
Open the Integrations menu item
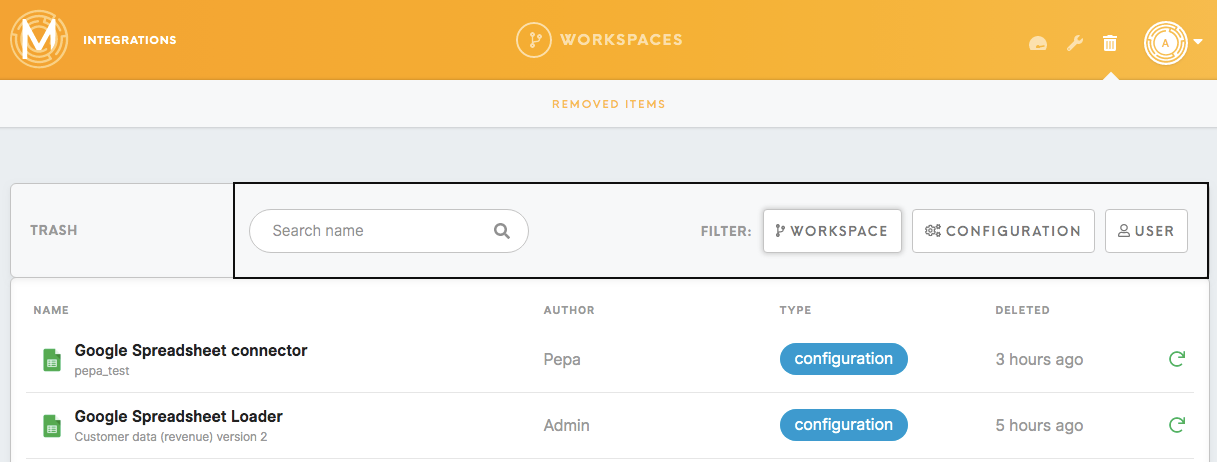[130, 41]
